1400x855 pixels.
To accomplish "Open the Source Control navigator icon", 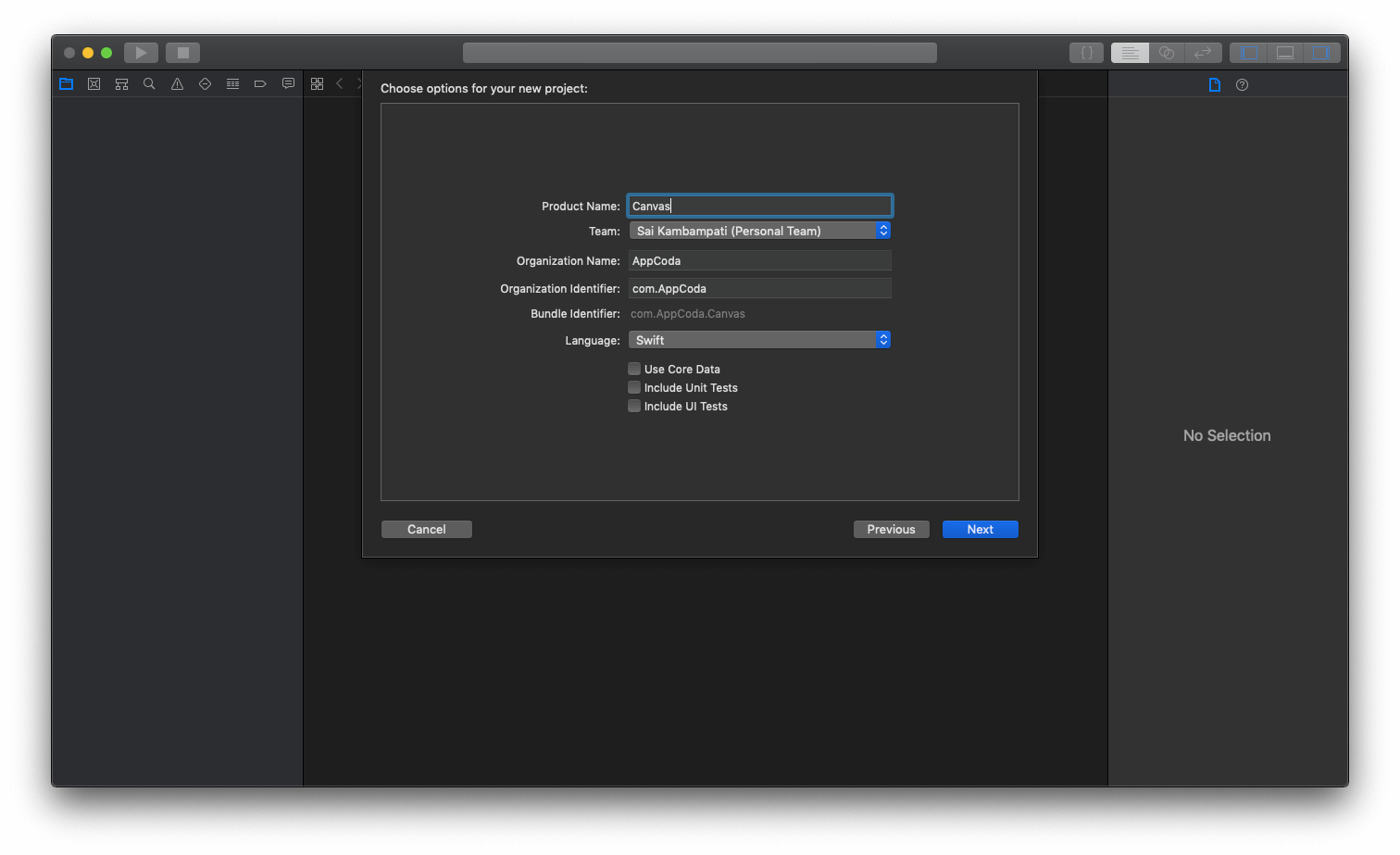I will point(94,84).
